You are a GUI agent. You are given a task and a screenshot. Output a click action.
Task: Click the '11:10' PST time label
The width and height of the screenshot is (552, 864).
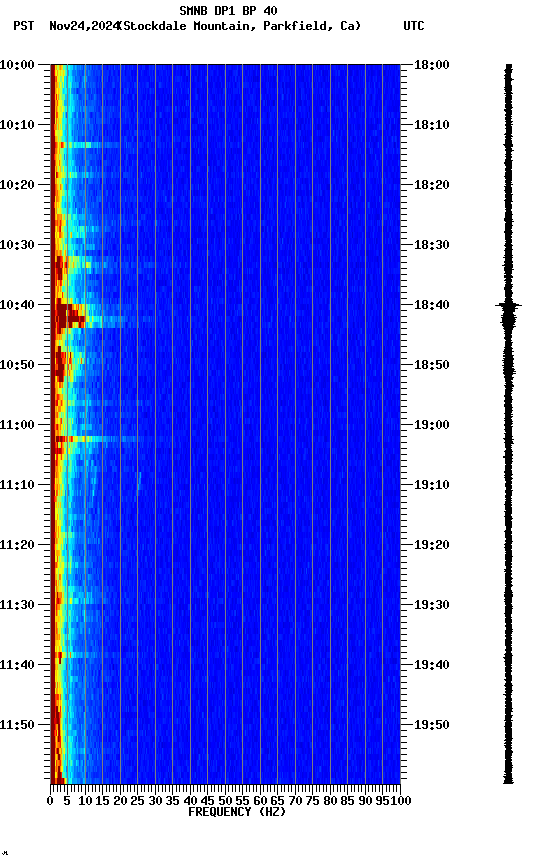point(17,485)
